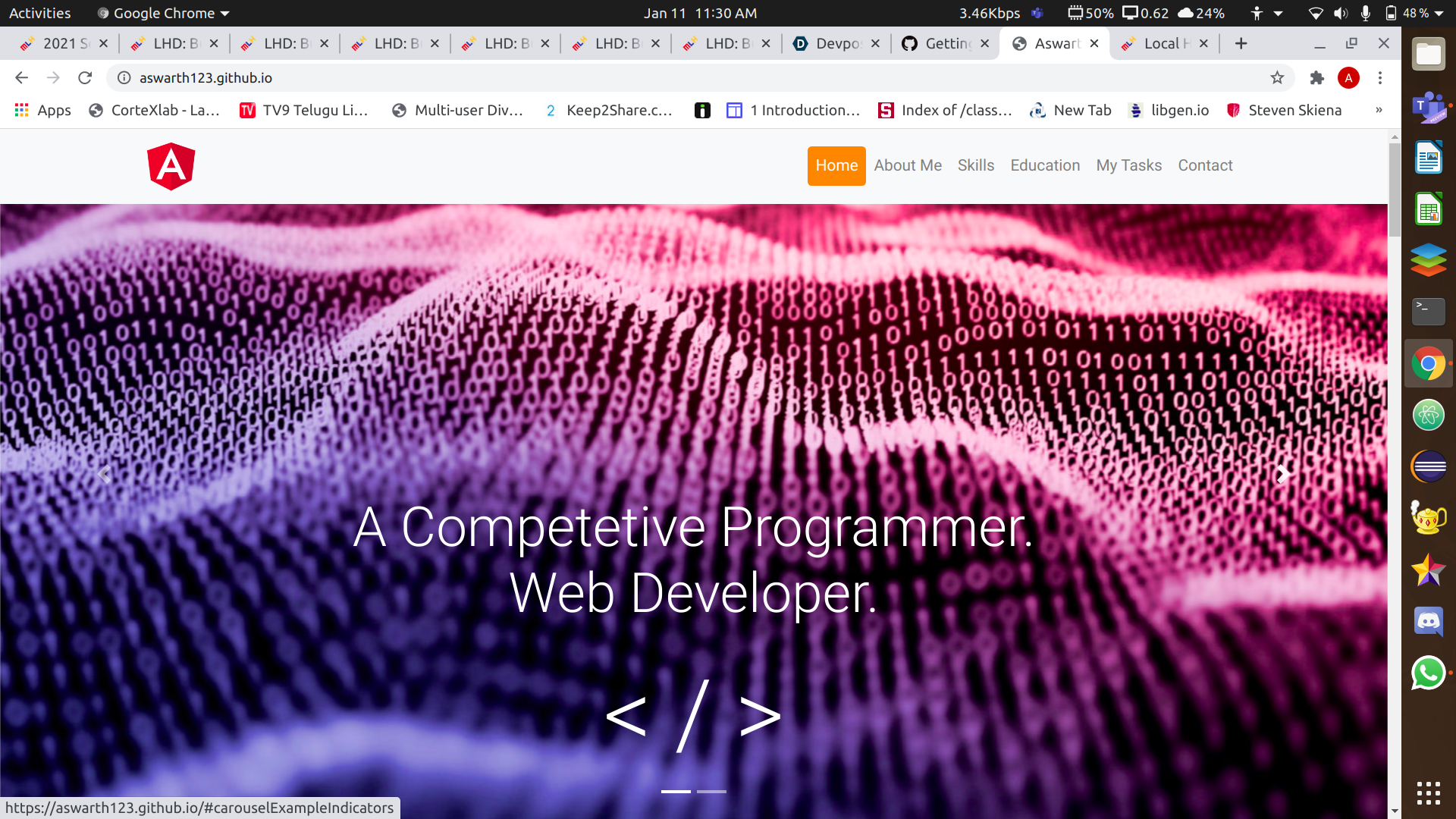Open the Contact nav link
The image size is (1456, 819).
(1204, 165)
